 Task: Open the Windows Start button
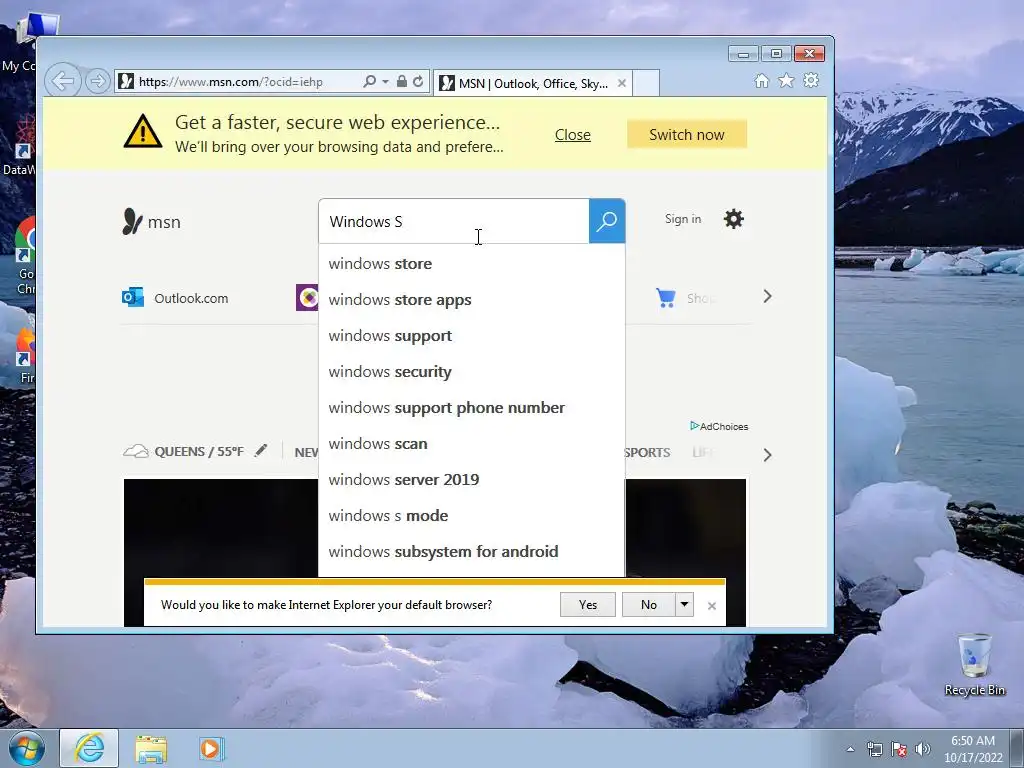coord(27,748)
